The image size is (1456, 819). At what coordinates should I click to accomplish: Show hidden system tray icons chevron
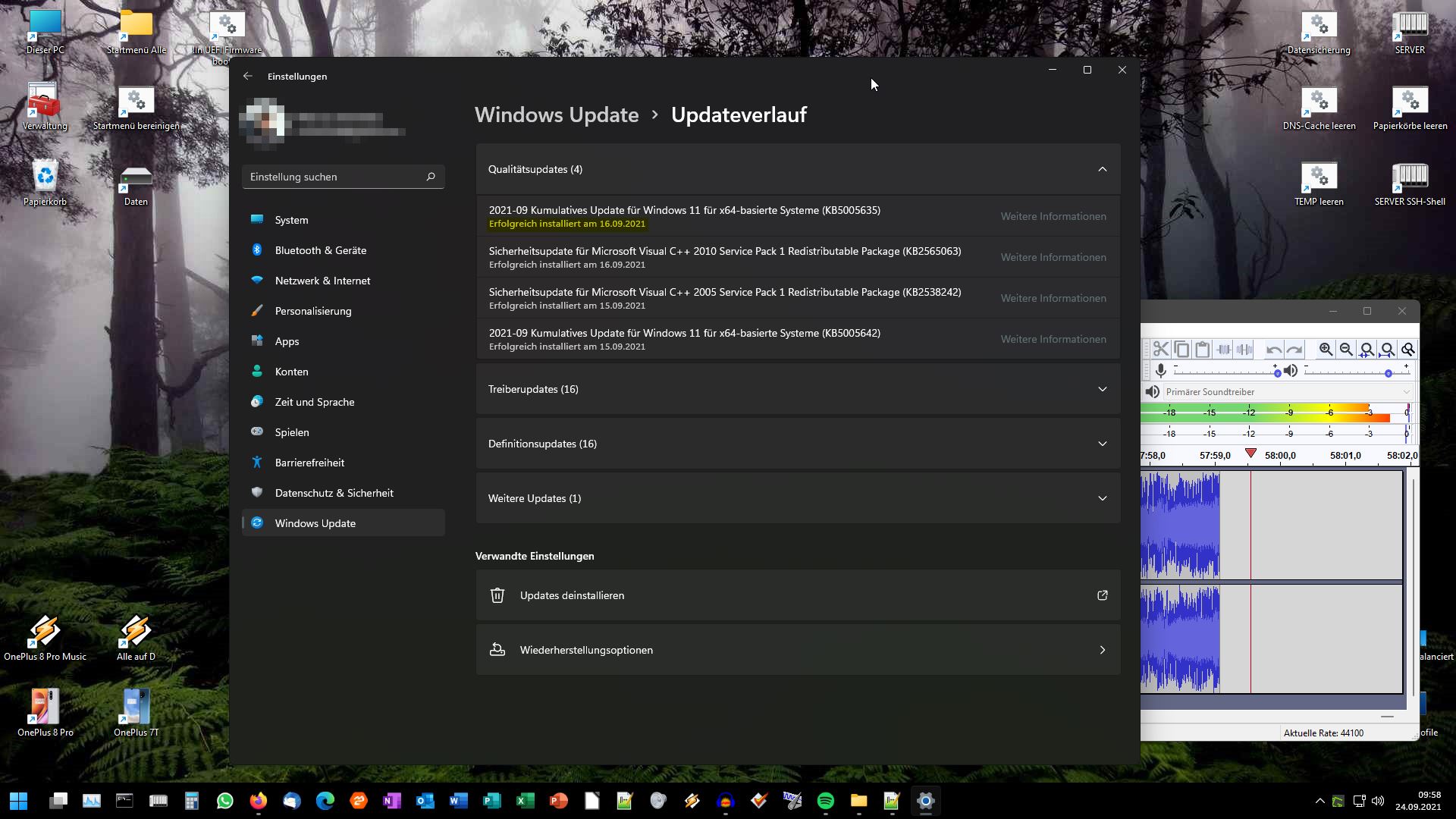point(1319,801)
